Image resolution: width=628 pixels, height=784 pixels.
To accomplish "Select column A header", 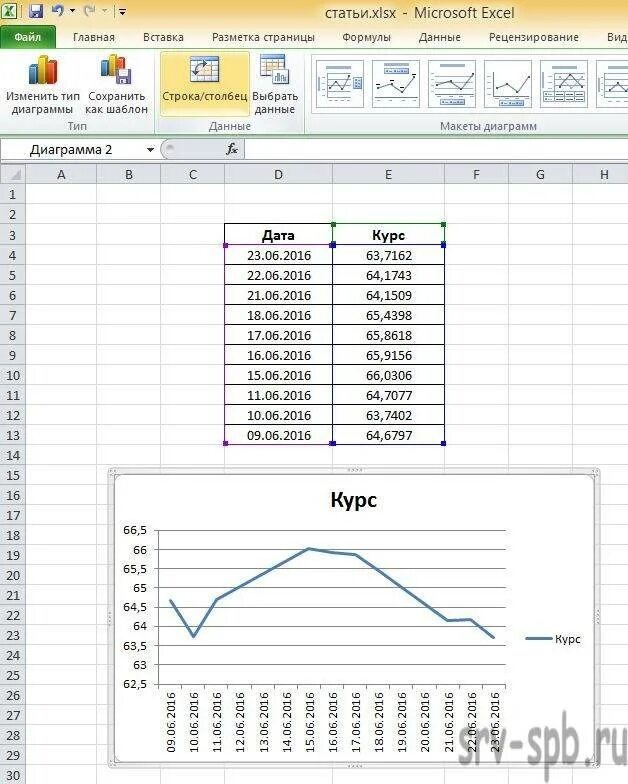I will click(61, 174).
